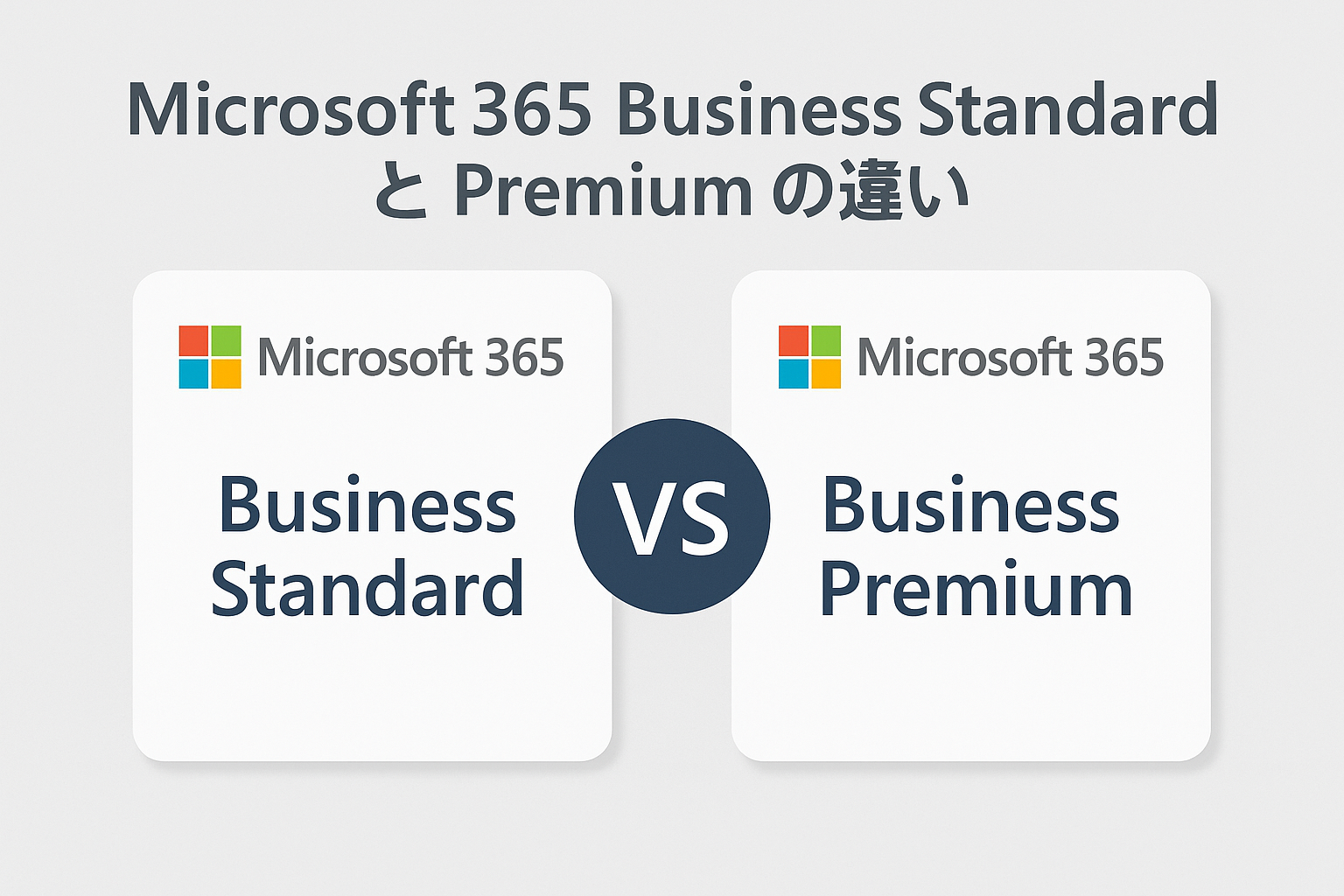This screenshot has height=896, width=1344.
Task: Click the yellow square in the right logo
Action: click(x=826, y=374)
